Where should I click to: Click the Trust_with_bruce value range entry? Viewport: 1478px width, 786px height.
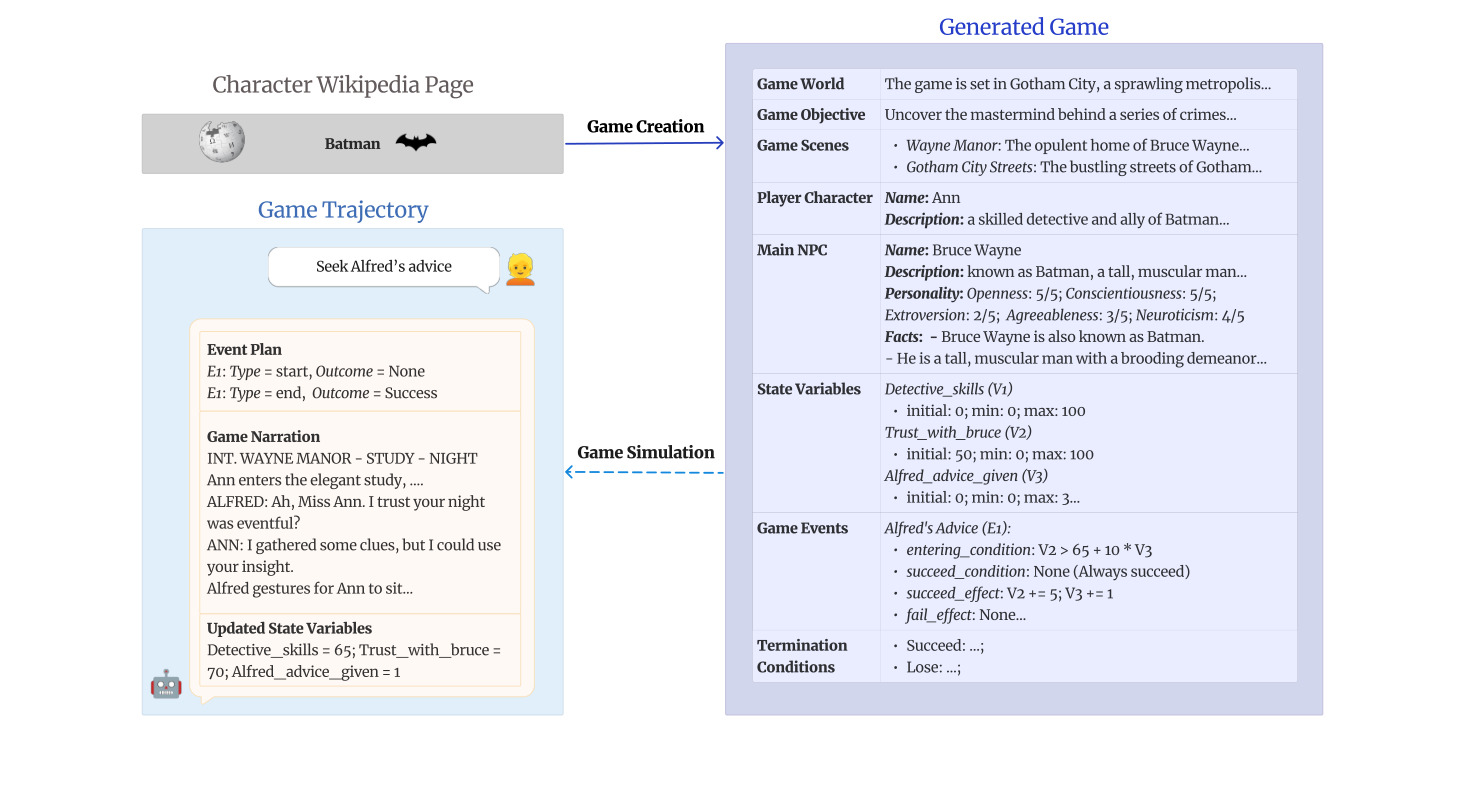[x=998, y=453]
